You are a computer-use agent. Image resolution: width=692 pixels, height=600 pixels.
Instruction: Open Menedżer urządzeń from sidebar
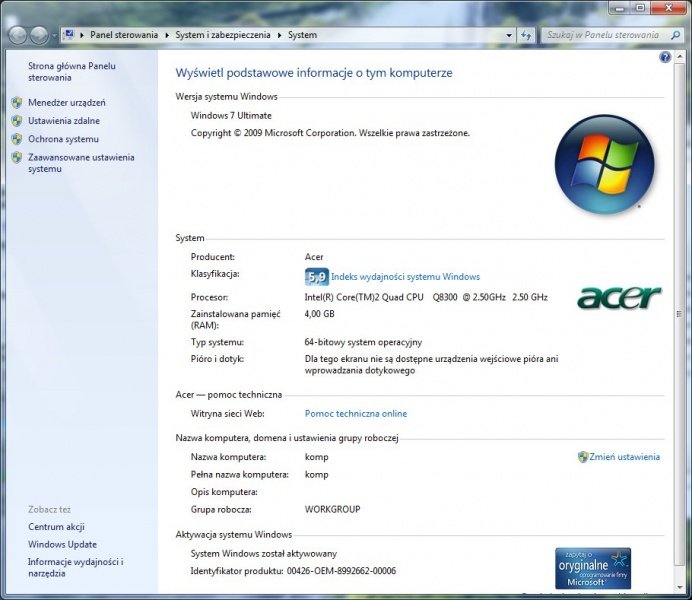(x=66, y=102)
